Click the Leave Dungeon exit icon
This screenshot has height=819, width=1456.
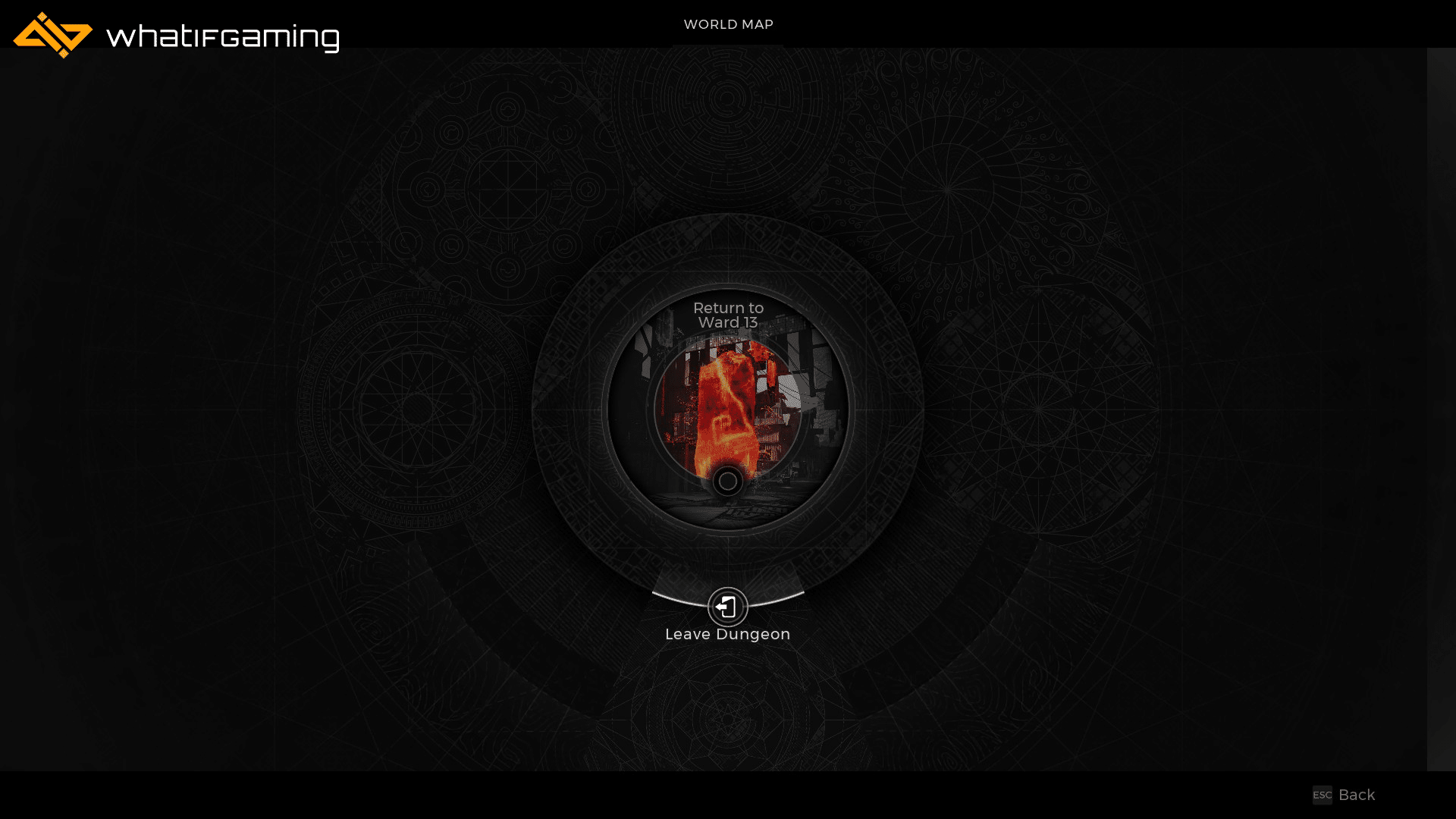tap(727, 607)
